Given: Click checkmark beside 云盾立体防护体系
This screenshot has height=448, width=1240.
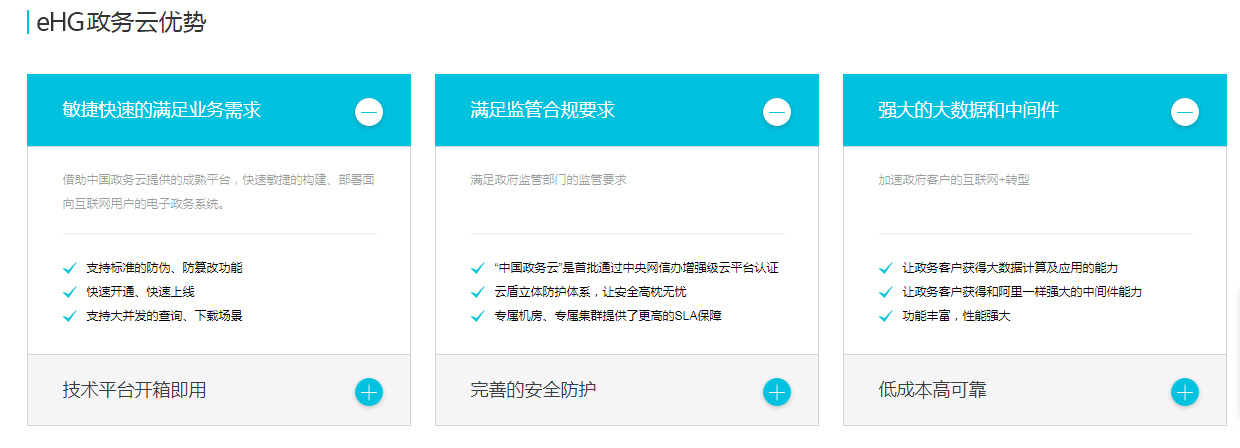Looking at the screenshot, I should [x=477, y=292].
